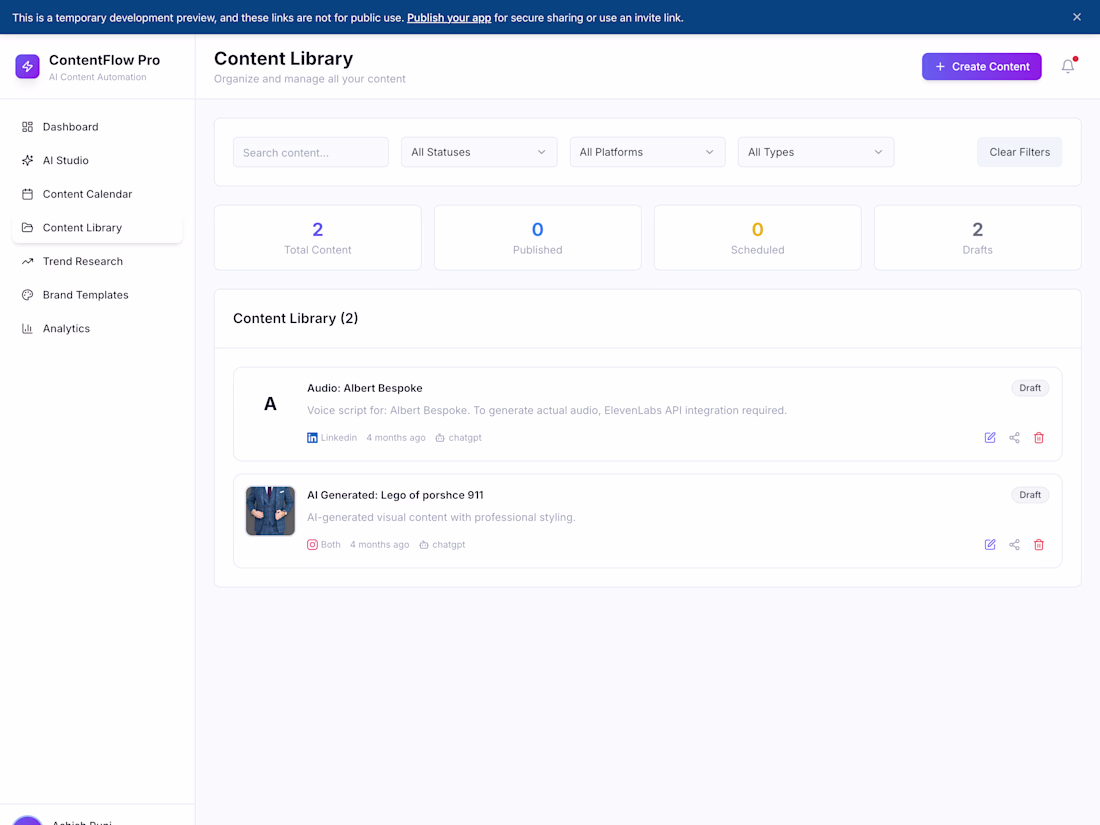This screenshot has width=1100, height=825.
Task: Click the title 'AI Generated: Lego of porshce 911'
Action: (x=395, y=495)
